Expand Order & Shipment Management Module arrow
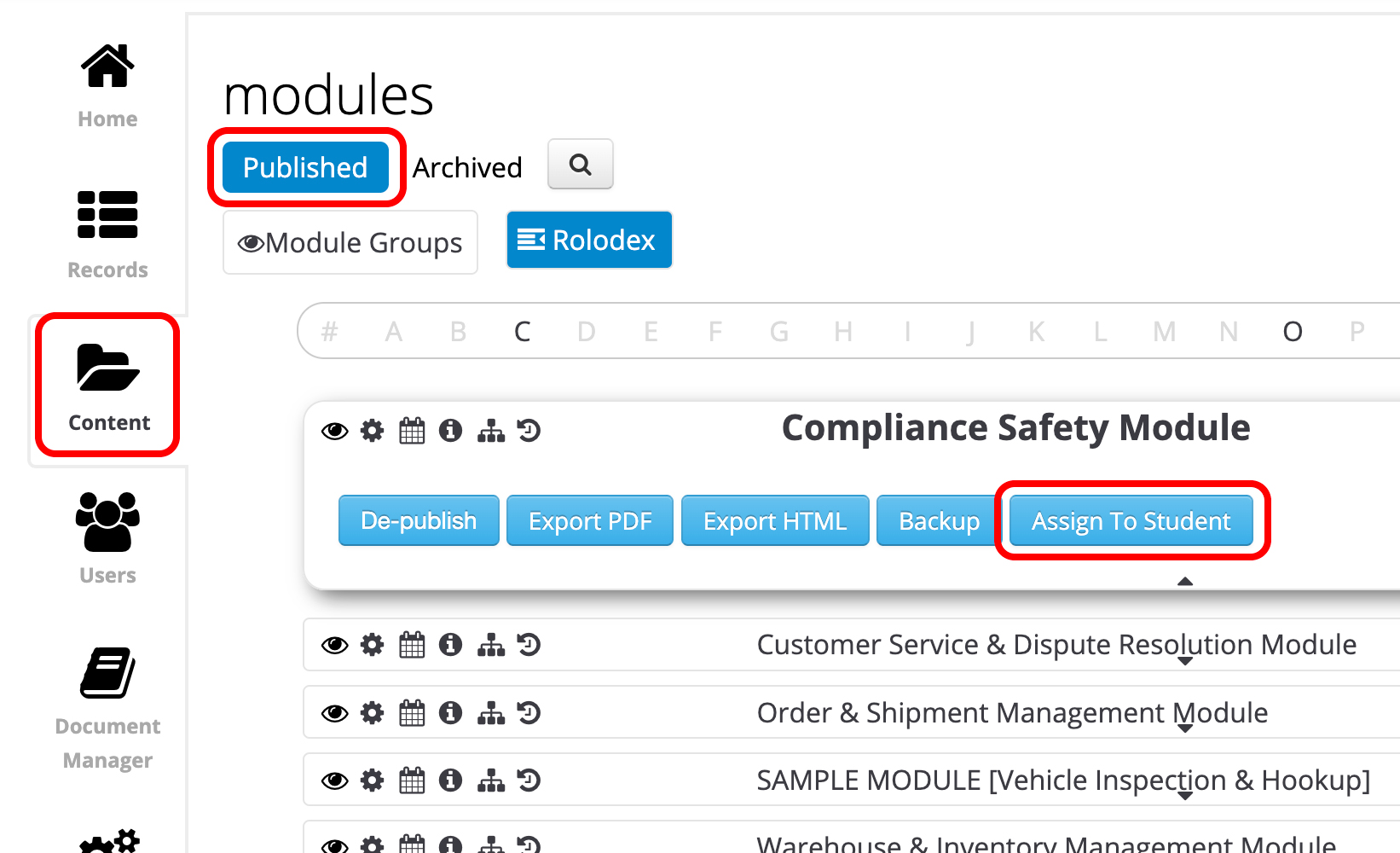Image resolution: width=1400 pixels, height=853 pixels. pos(1185,728)
